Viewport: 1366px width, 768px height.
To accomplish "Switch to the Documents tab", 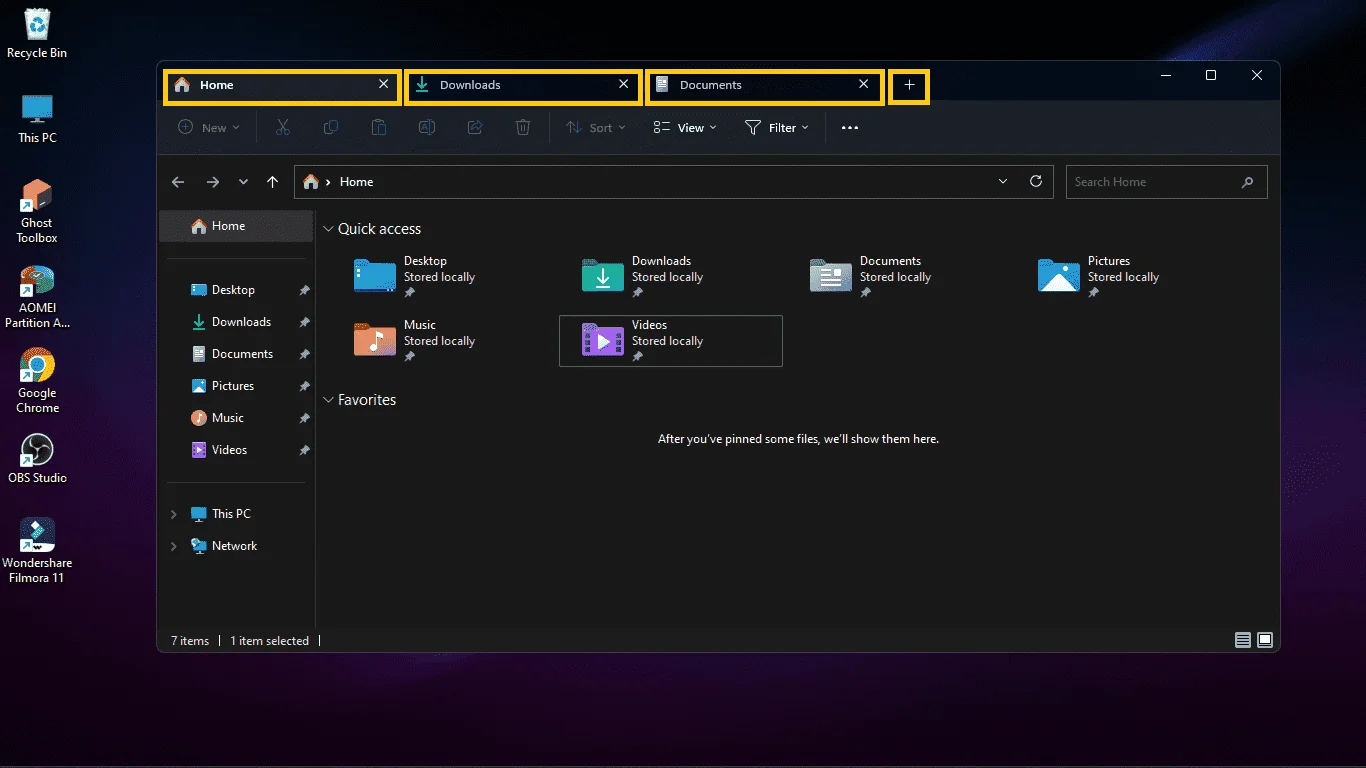I will pyautogui.click(x=765, y=86).
